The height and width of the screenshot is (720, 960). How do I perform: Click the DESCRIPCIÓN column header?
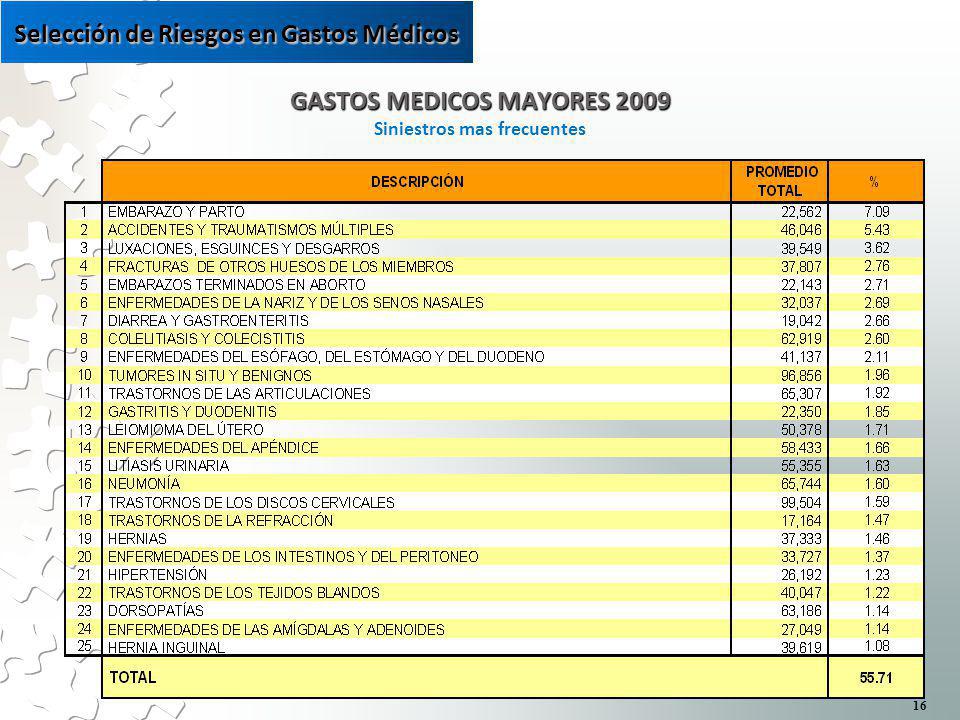click(x=417, y=182)
